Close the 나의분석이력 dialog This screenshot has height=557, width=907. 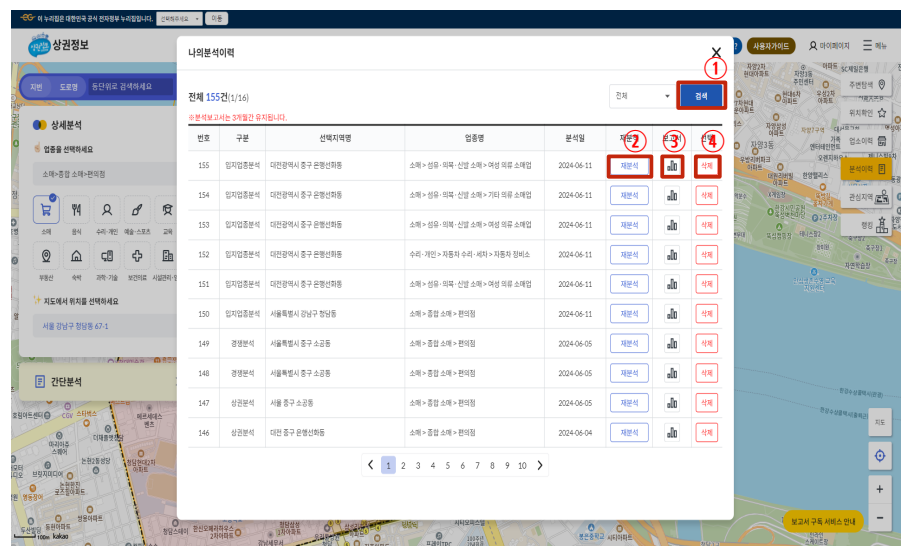tap(716, 53)
